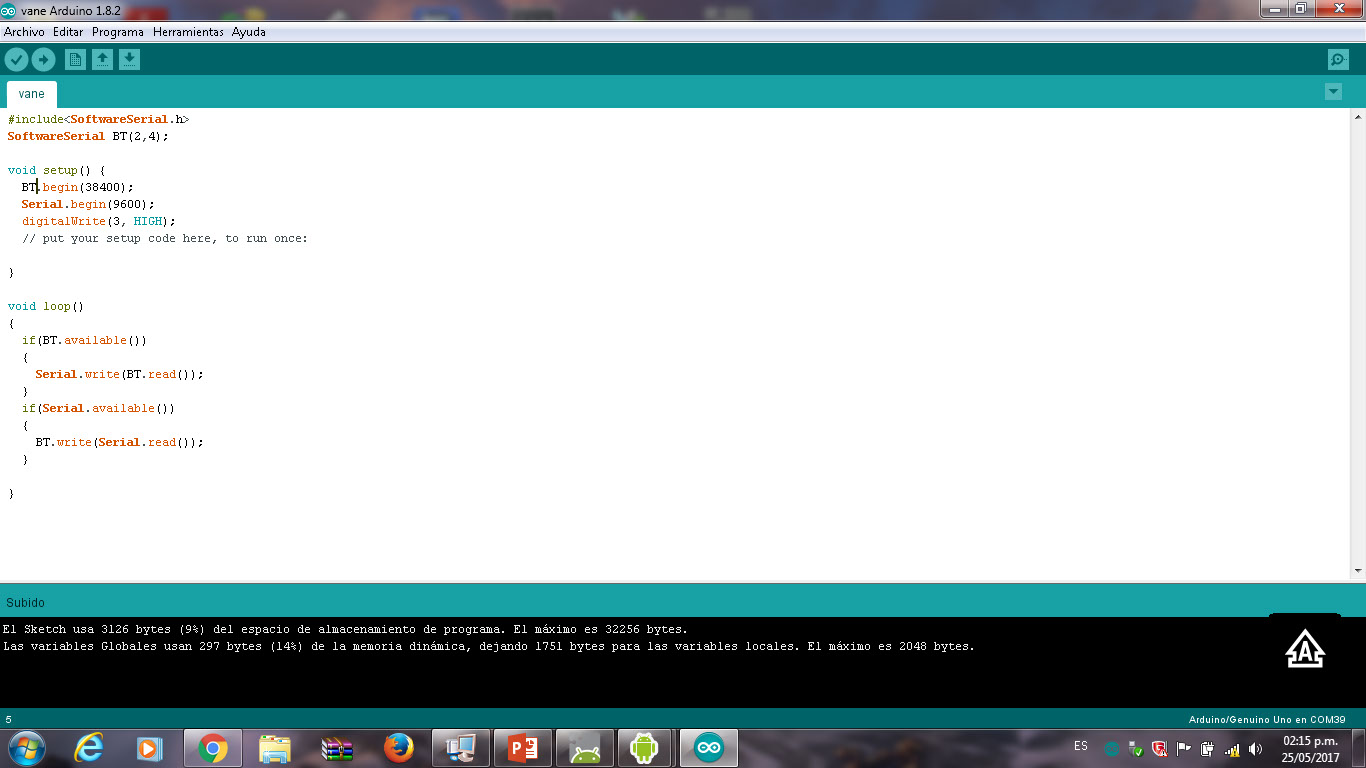This screenshot has height=768, width=1366.
Task: Create a new sketch with the New icon
Action: click(x=75, y=60)
